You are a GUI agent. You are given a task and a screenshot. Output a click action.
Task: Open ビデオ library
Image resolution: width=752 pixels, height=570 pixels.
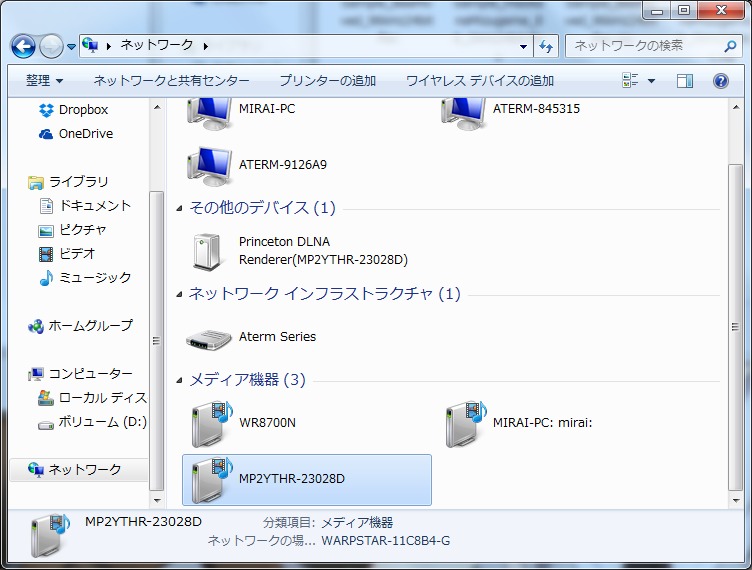[67, 254]
